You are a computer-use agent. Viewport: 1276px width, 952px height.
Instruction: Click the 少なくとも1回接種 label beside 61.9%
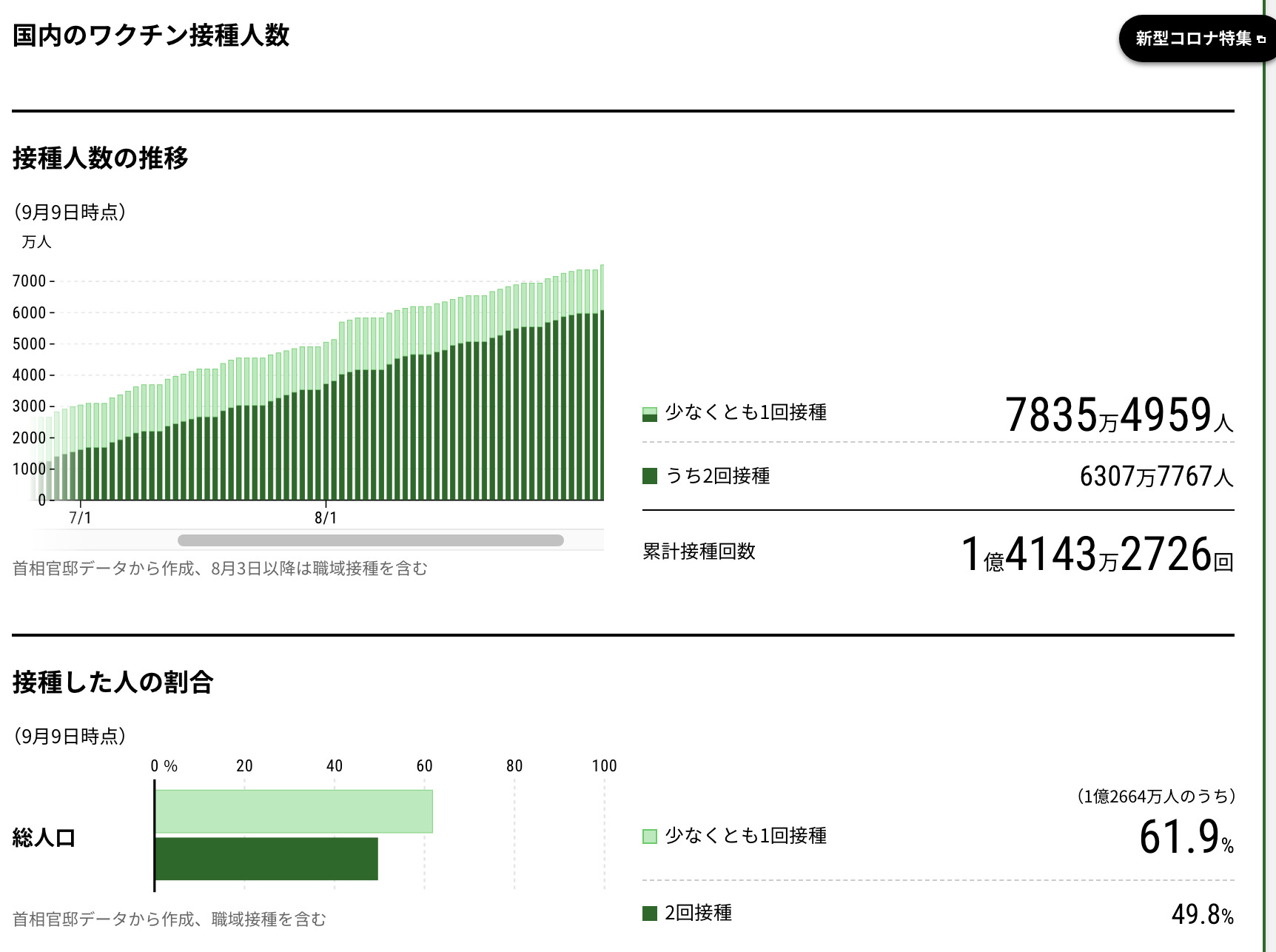[x=746, y=836]
